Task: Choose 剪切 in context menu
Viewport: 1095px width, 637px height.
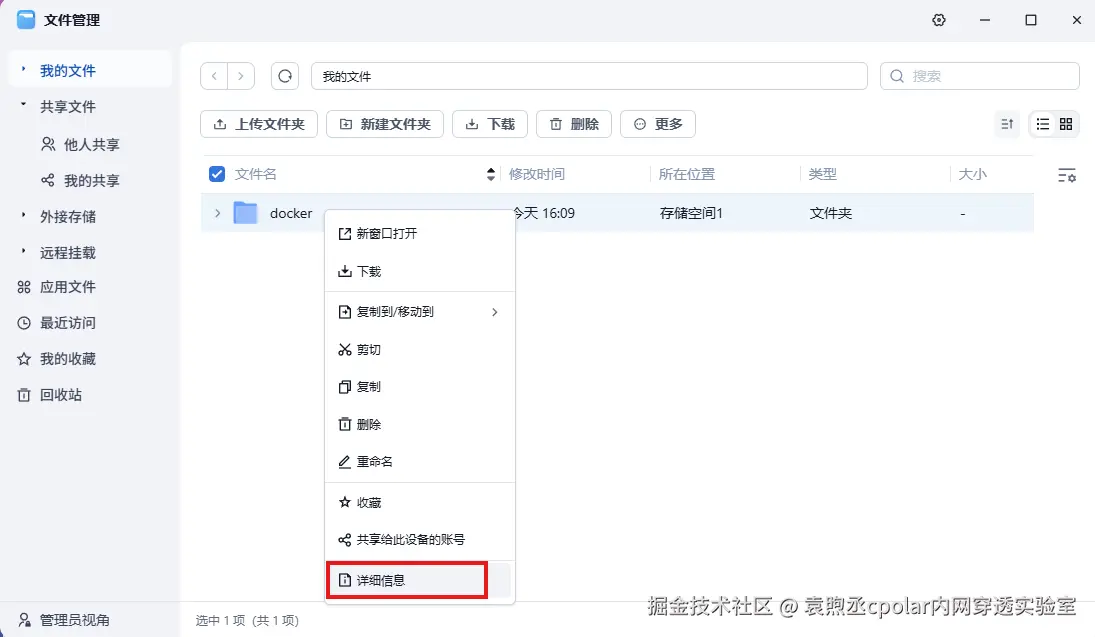Action: click(x=420, y=350)
